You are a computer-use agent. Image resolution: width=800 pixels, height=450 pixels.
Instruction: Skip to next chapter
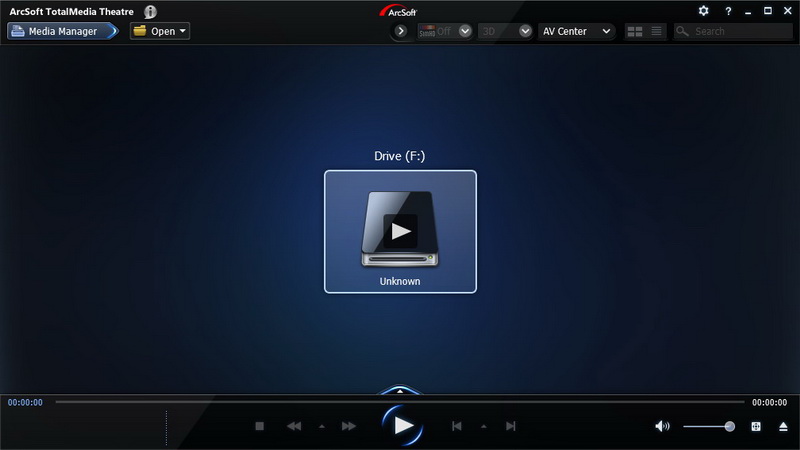(x=511, y=426)
